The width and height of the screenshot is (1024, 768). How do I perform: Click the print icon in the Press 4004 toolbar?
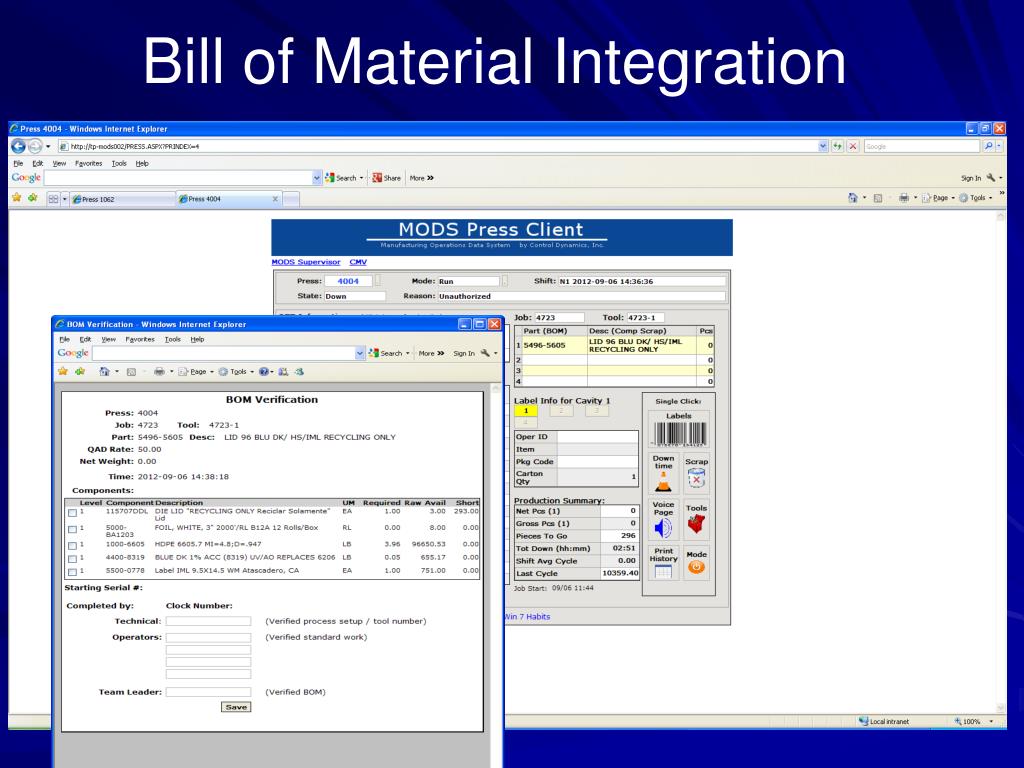pos(903,198)
